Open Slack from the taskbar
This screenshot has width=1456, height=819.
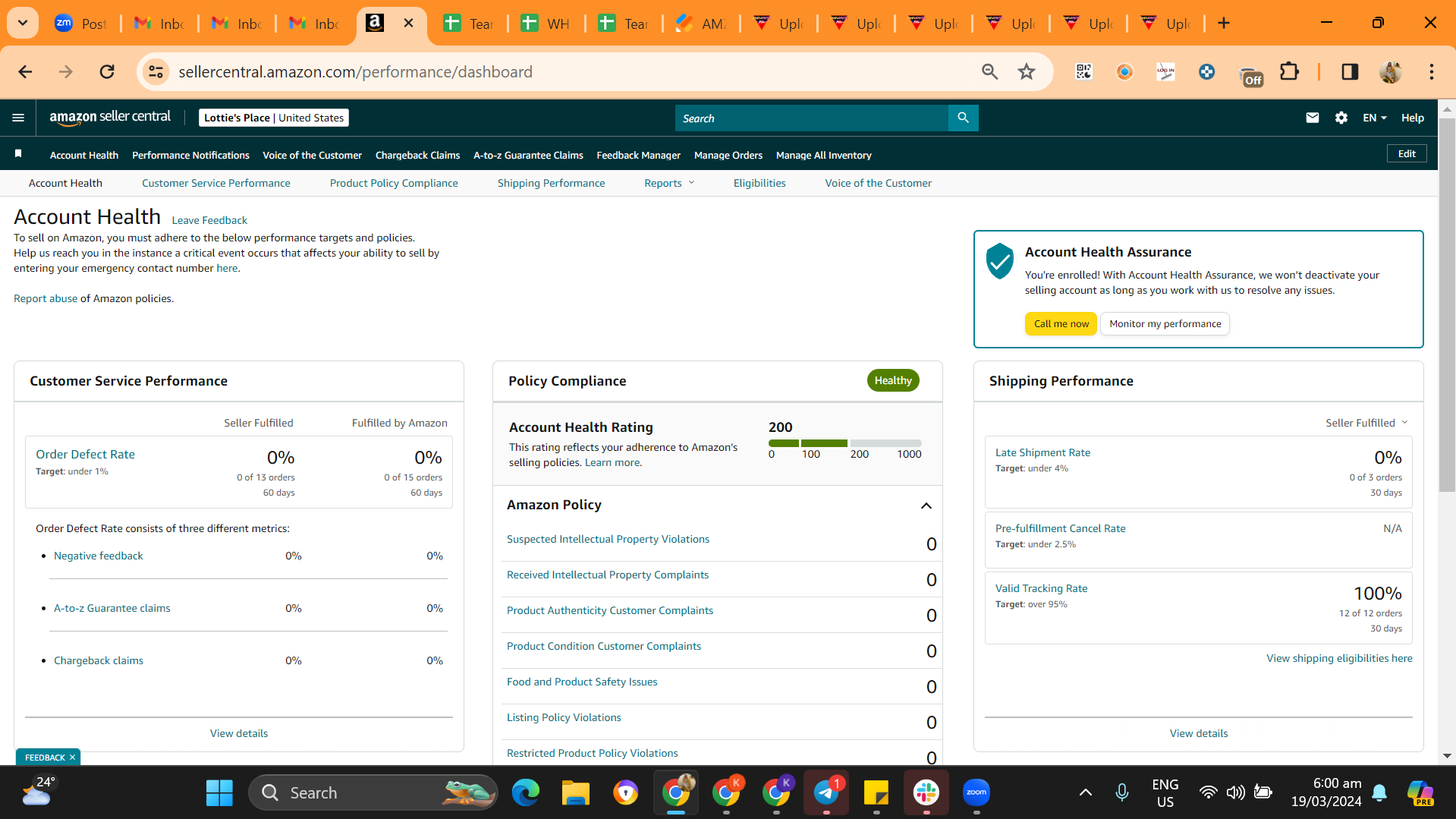pyautogui.click(x=926, y=792)
